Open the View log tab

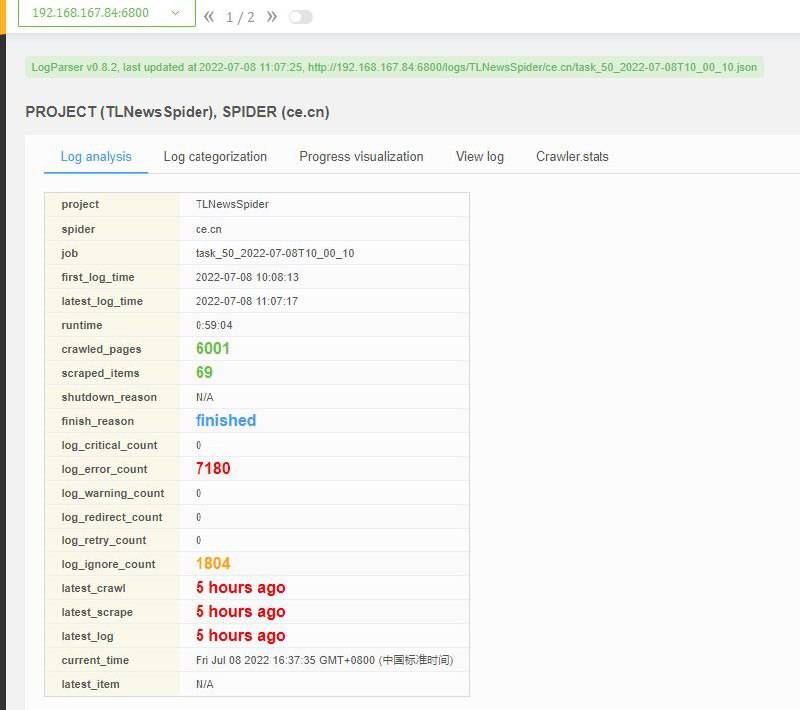[x=478, y=156]
